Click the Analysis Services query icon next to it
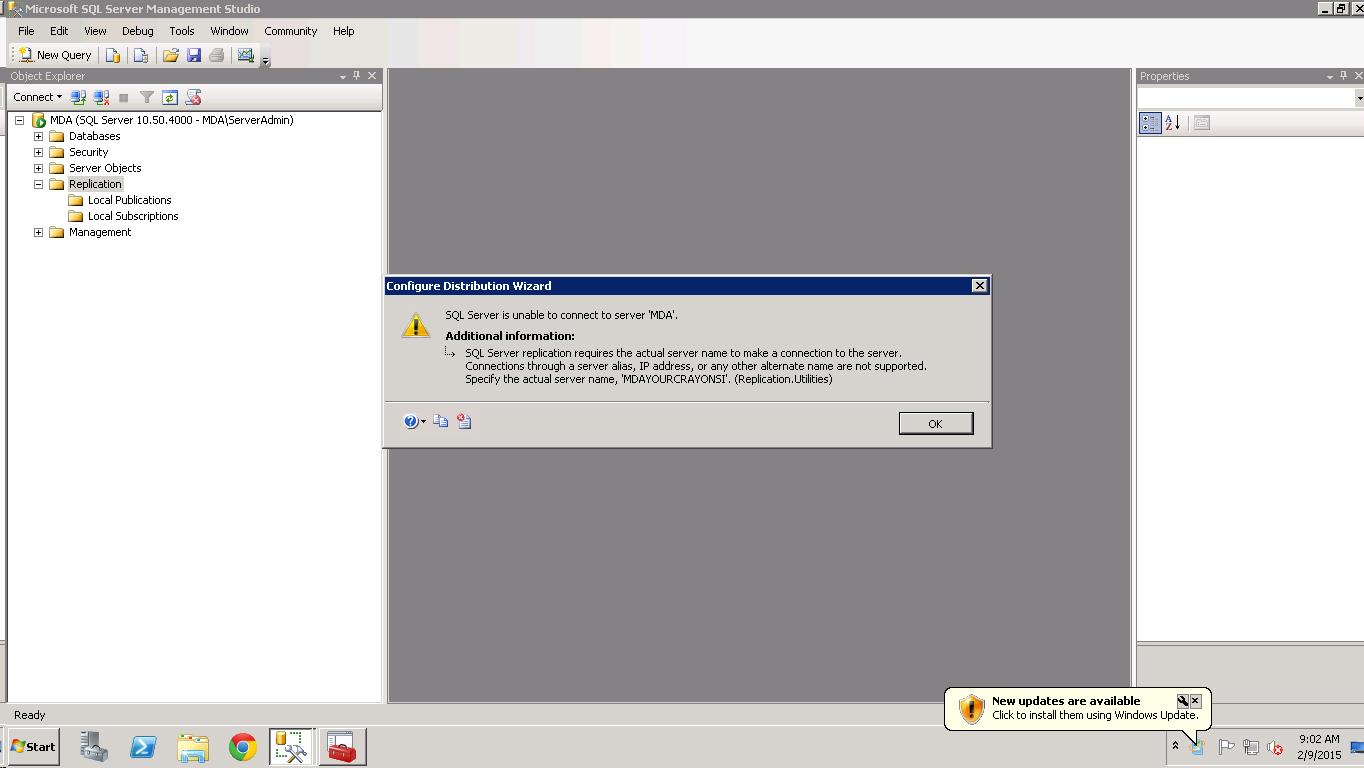 point(141,55)
